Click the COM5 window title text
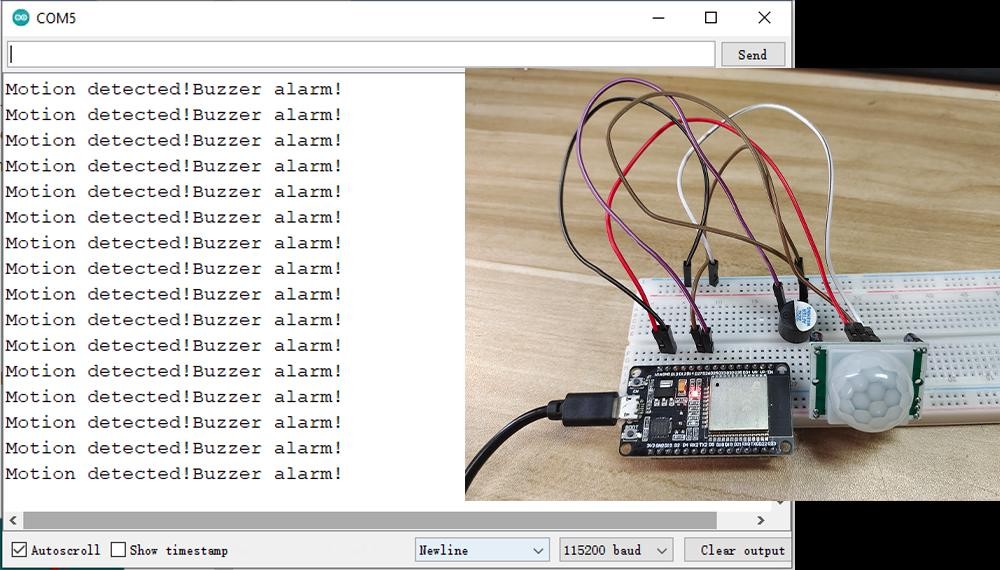This screenshot has height=570, width=1000. coord(56,18)
